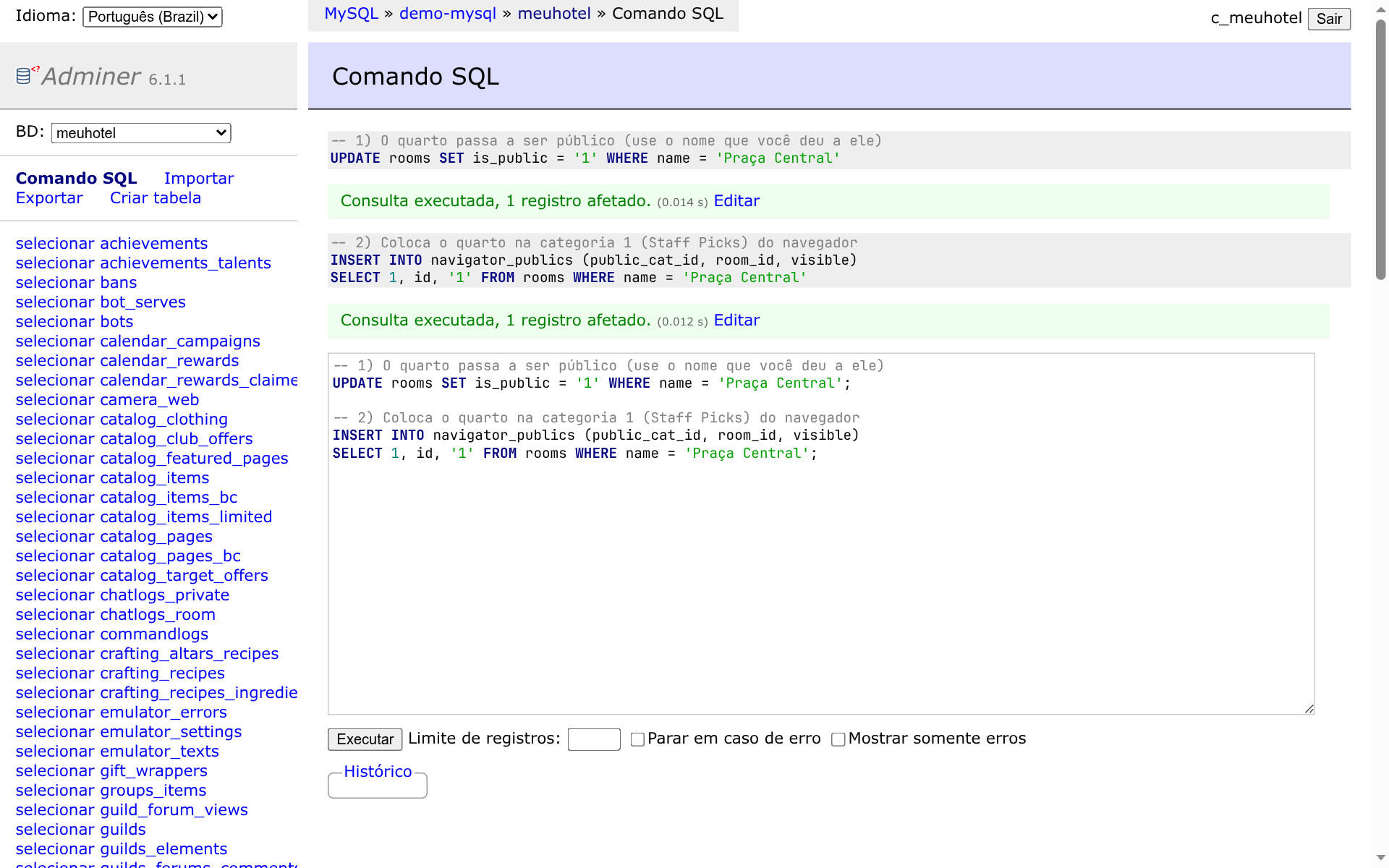The width and height of the screenshot is (1389, 868).
Task: Open the Exportar menu link
Action: click(49, 197)
